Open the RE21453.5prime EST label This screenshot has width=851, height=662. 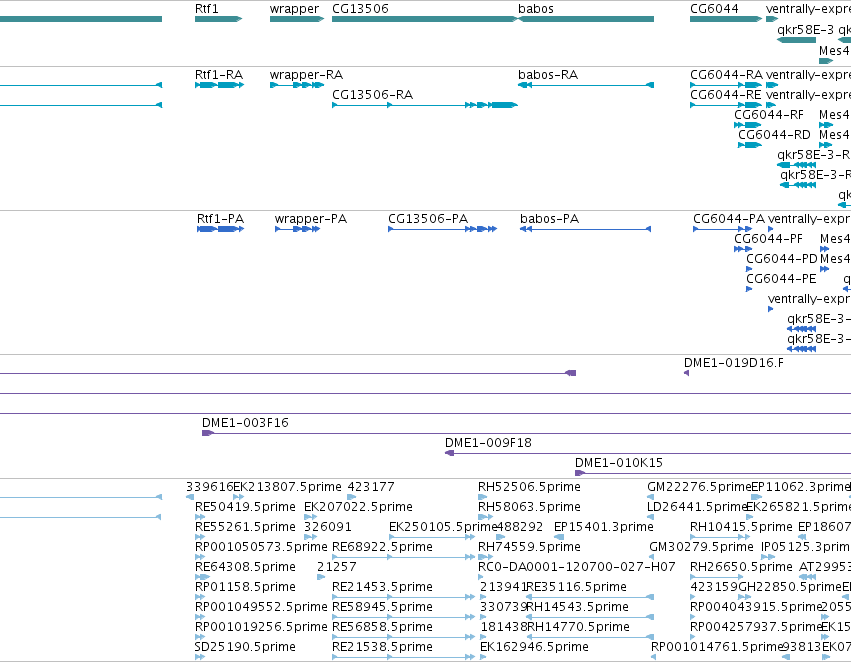pos(383,587)
